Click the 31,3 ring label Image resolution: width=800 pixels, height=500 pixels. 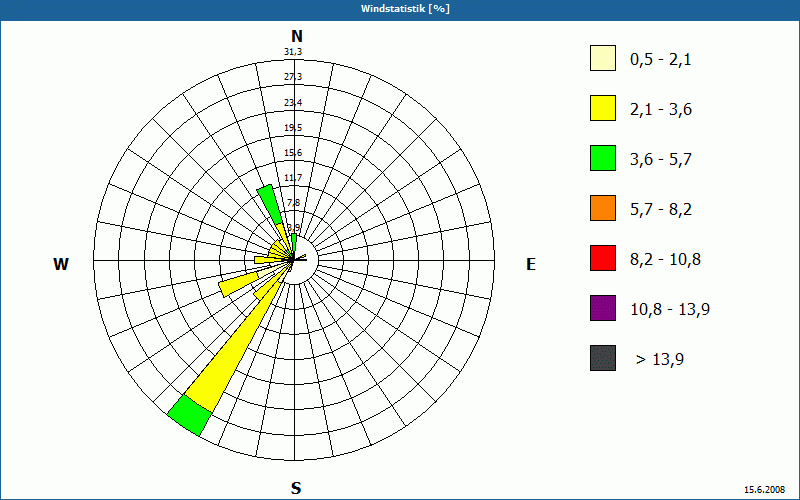coord(293,52)
